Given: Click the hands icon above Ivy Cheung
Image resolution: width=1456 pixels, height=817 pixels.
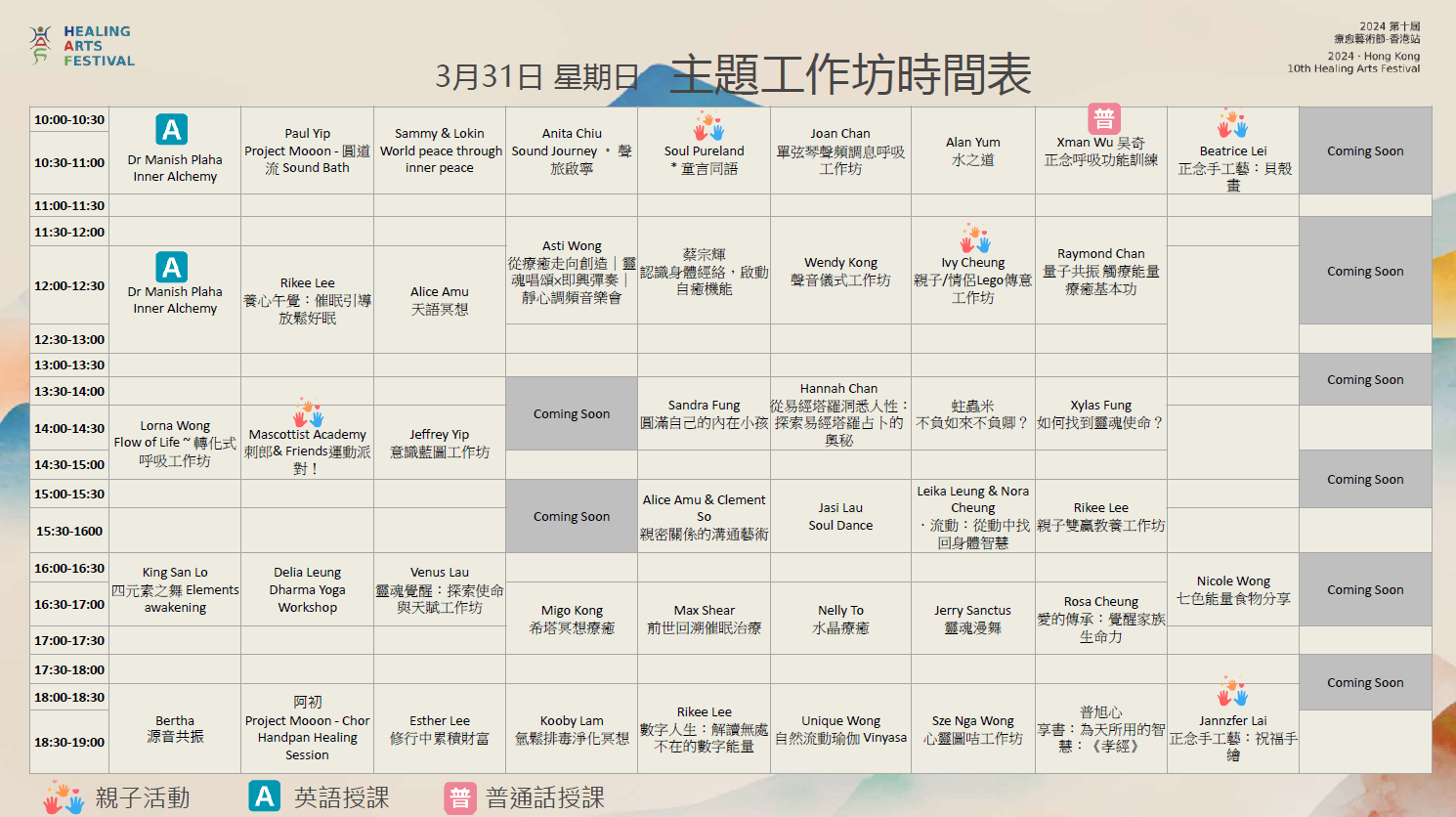Looking at the screenshot, I should click(974, 238).
